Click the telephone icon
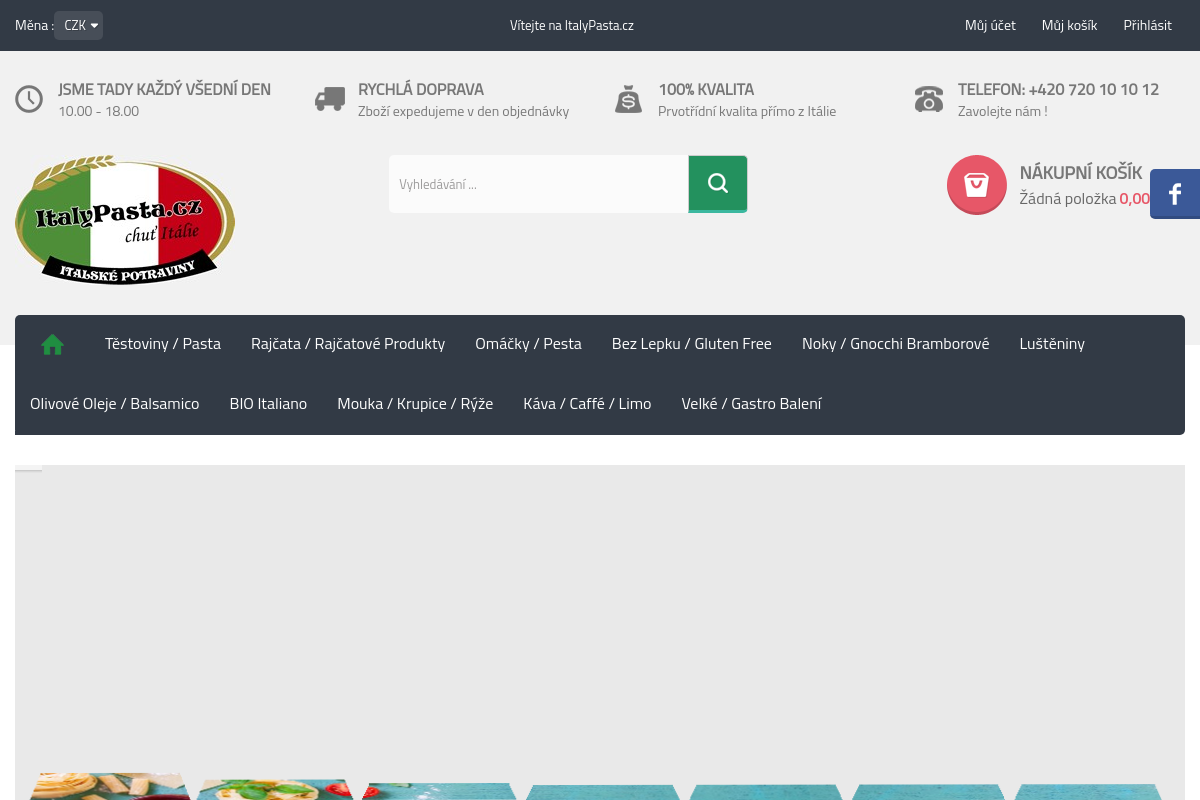1200x800 pixels. click(x=928, y=100)
